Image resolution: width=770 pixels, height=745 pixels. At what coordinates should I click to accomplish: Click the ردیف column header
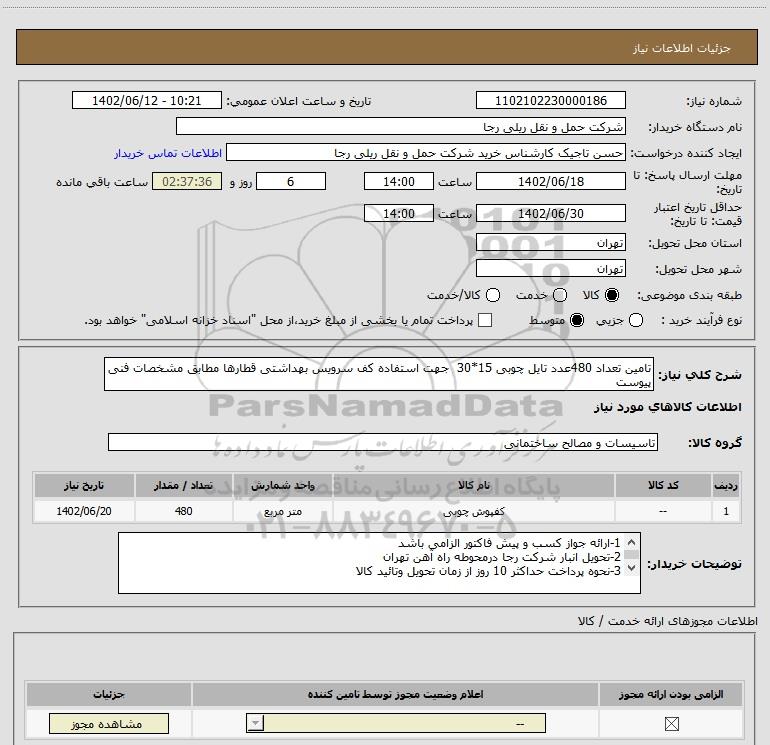click(726, 485)
